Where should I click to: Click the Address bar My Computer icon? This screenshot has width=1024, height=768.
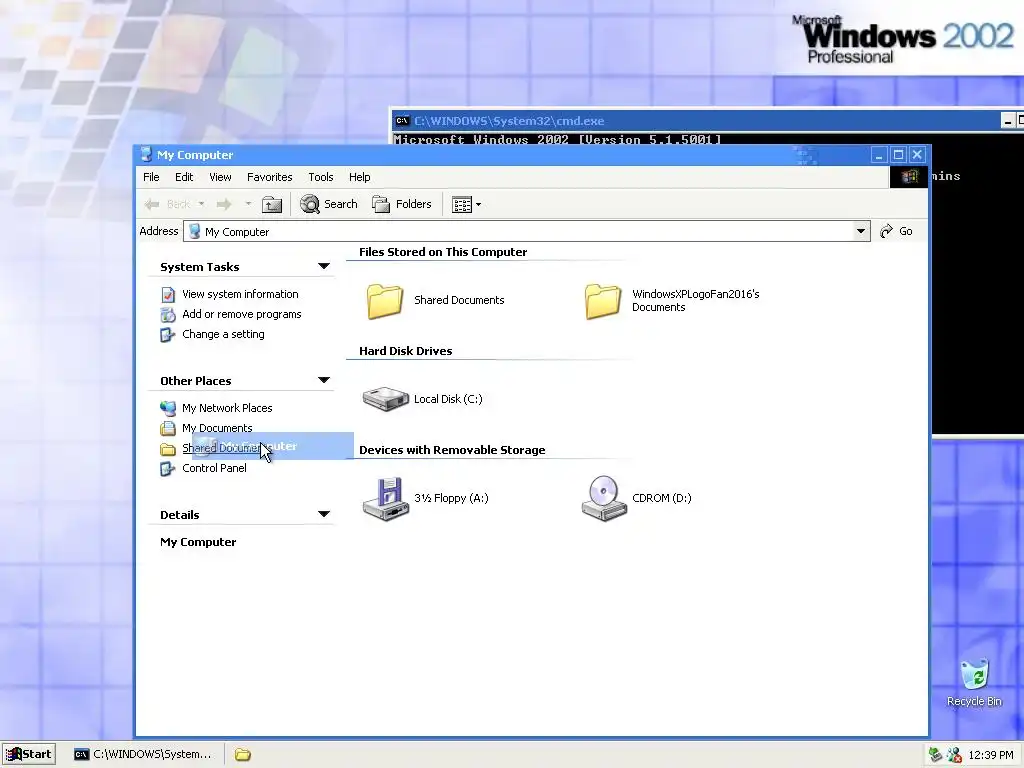tap(194, 231)
